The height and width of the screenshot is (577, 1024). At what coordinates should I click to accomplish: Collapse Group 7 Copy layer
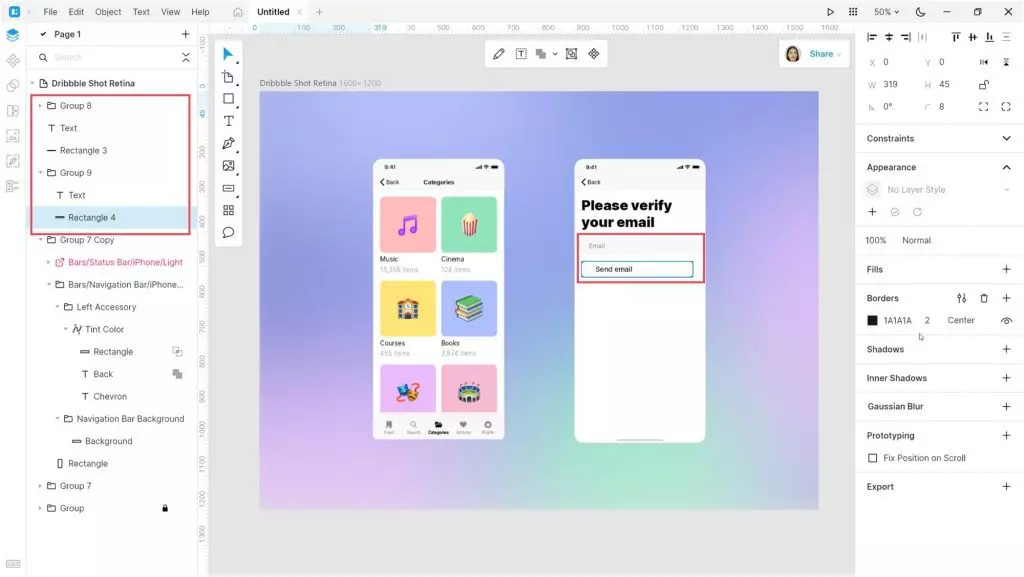tap(40, 240)
